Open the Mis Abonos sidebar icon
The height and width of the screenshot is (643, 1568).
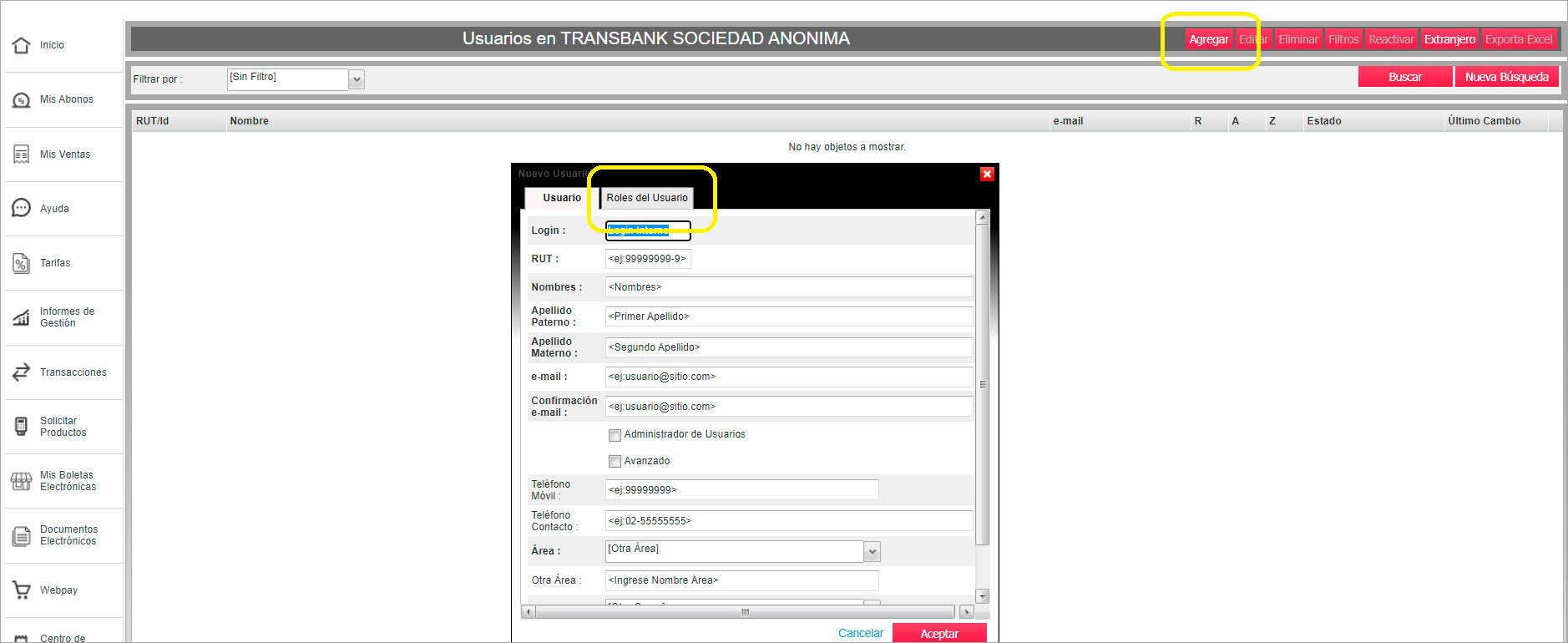pyautogui.click(x=22, y=100)
